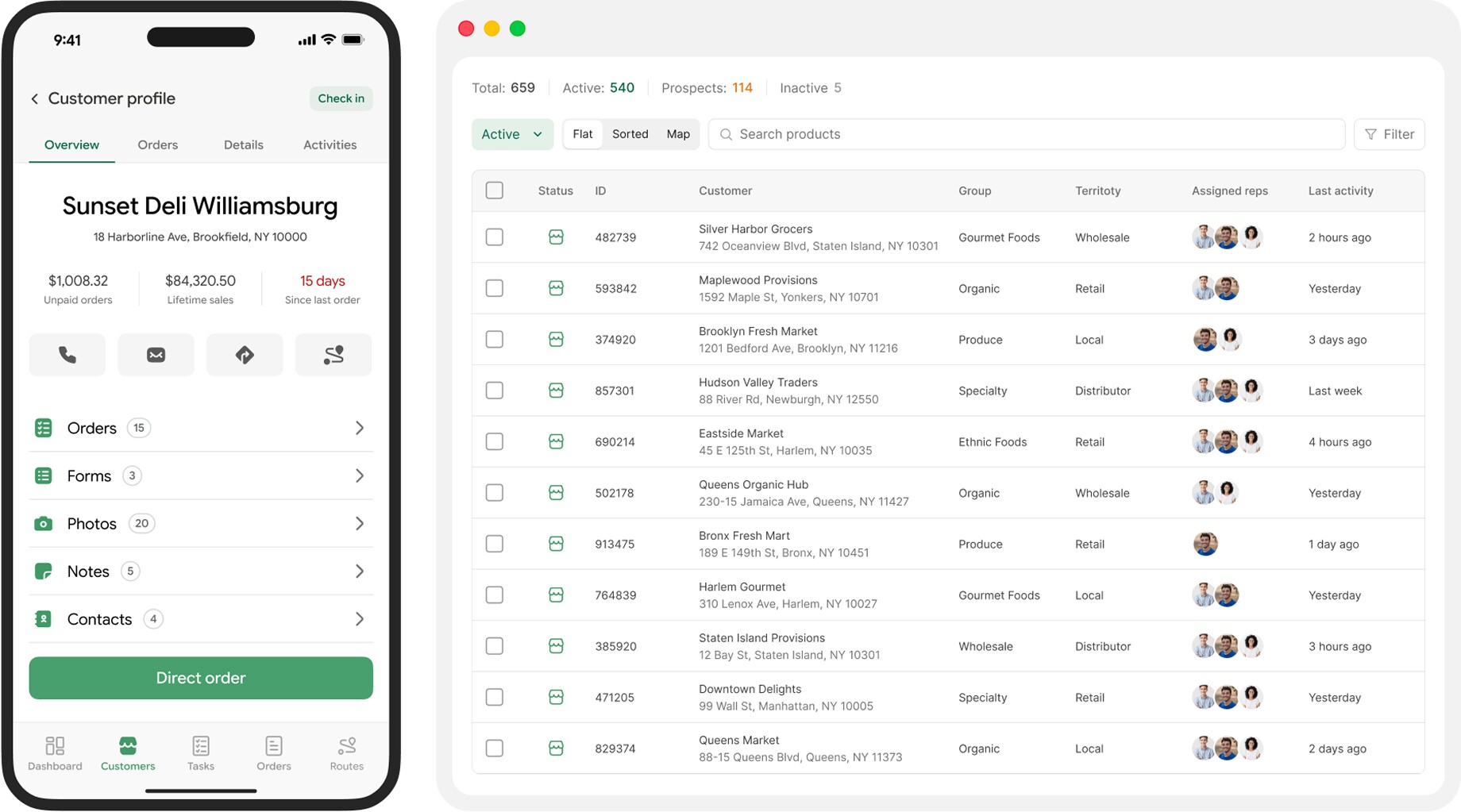Click the magnifier icon in search field

[726, 134]
